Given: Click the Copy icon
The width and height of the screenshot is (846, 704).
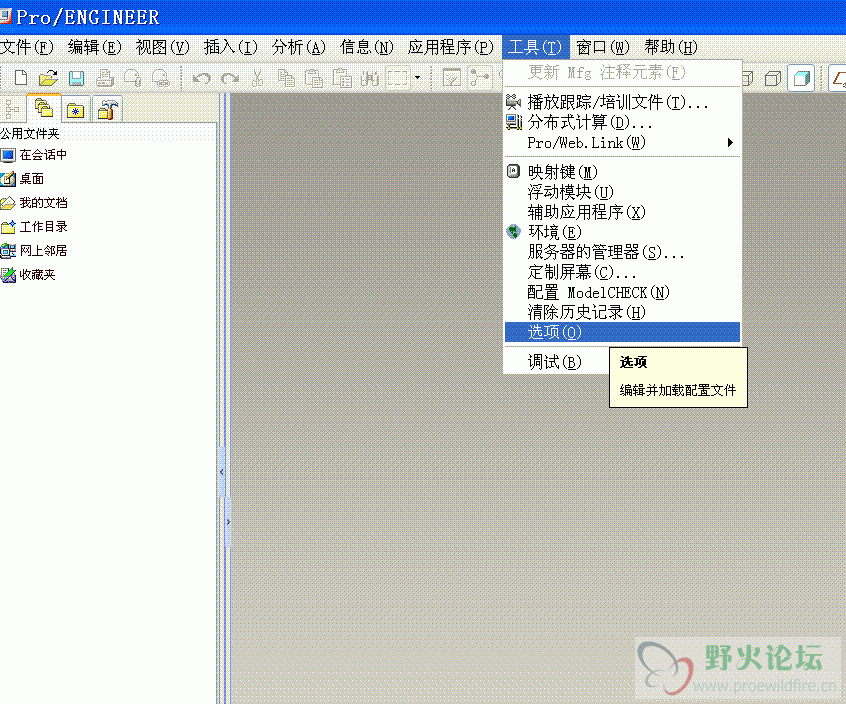Looking at the screenshot, I should [286, 78].
